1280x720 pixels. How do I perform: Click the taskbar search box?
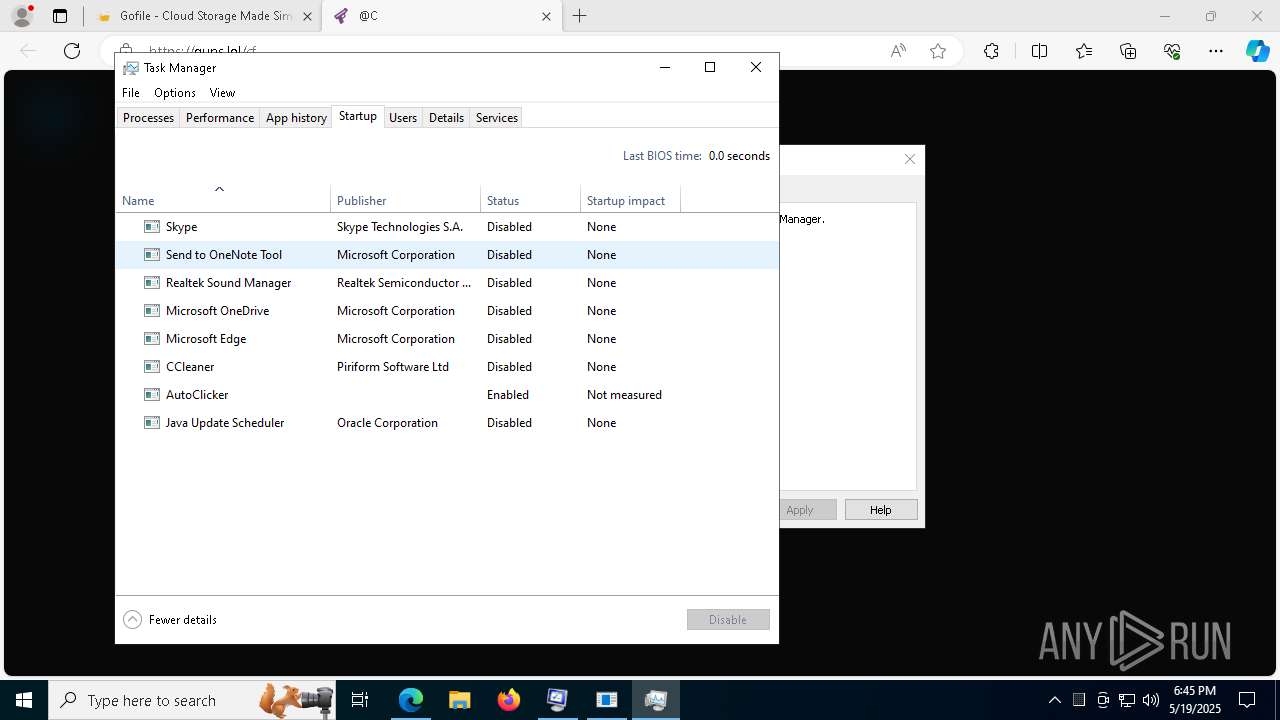coord(193,700)
